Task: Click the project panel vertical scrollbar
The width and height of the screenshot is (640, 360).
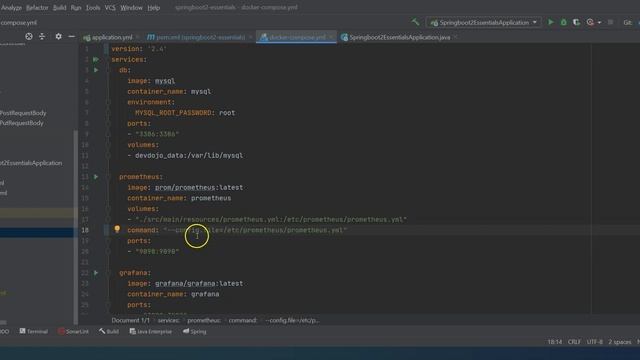Action: (76, 227)
